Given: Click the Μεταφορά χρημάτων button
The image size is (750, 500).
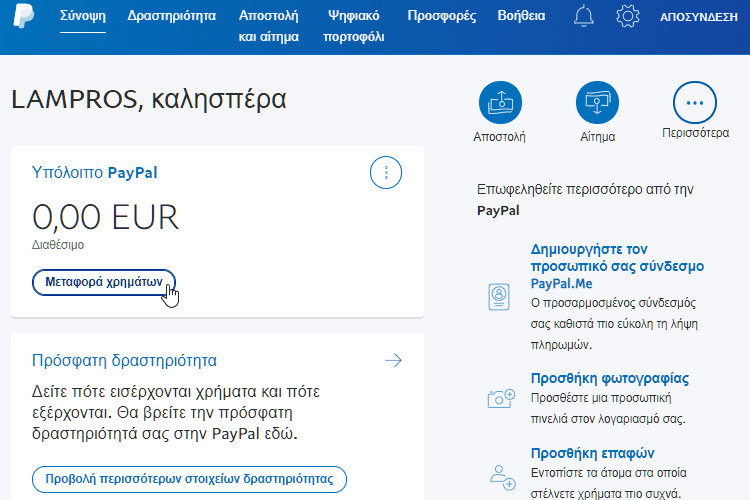Looking at the screenshot, I should coord(104,282).
